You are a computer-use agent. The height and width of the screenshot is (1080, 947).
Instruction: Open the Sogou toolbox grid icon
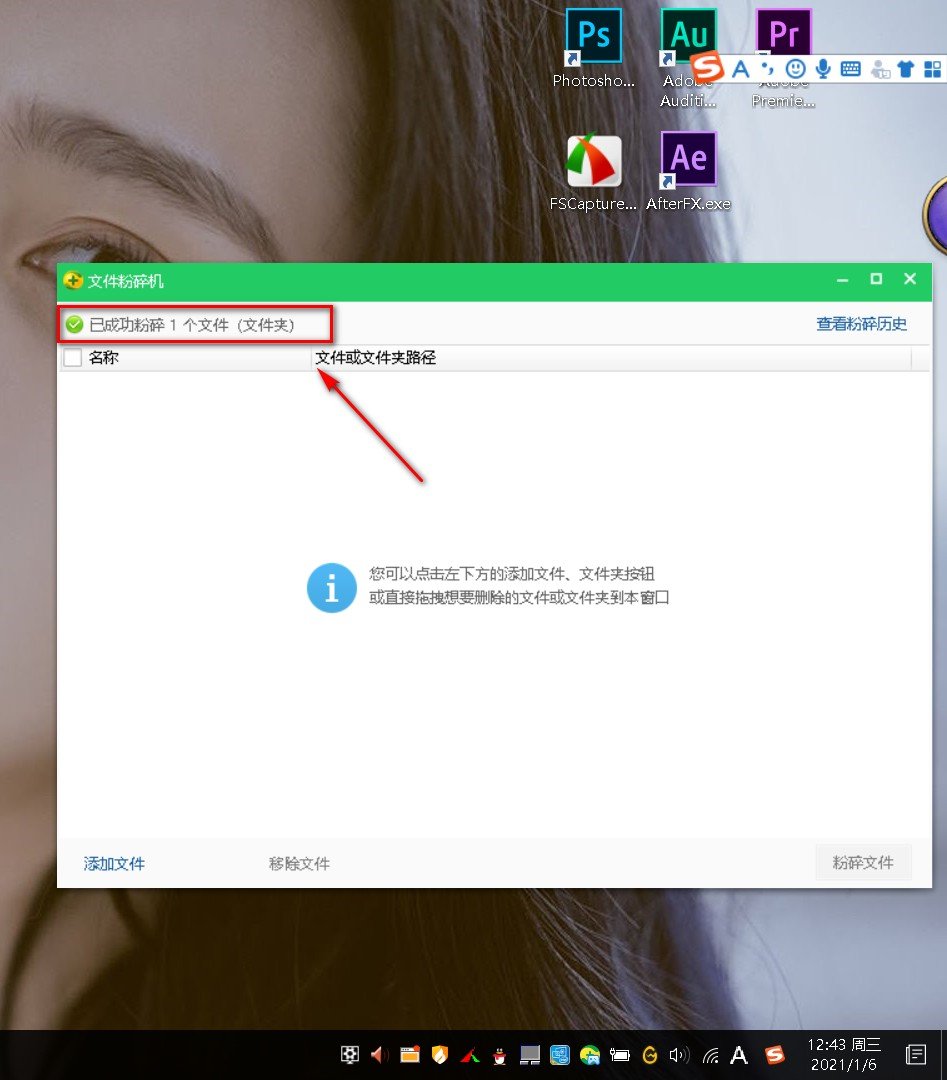click(933, 68)
